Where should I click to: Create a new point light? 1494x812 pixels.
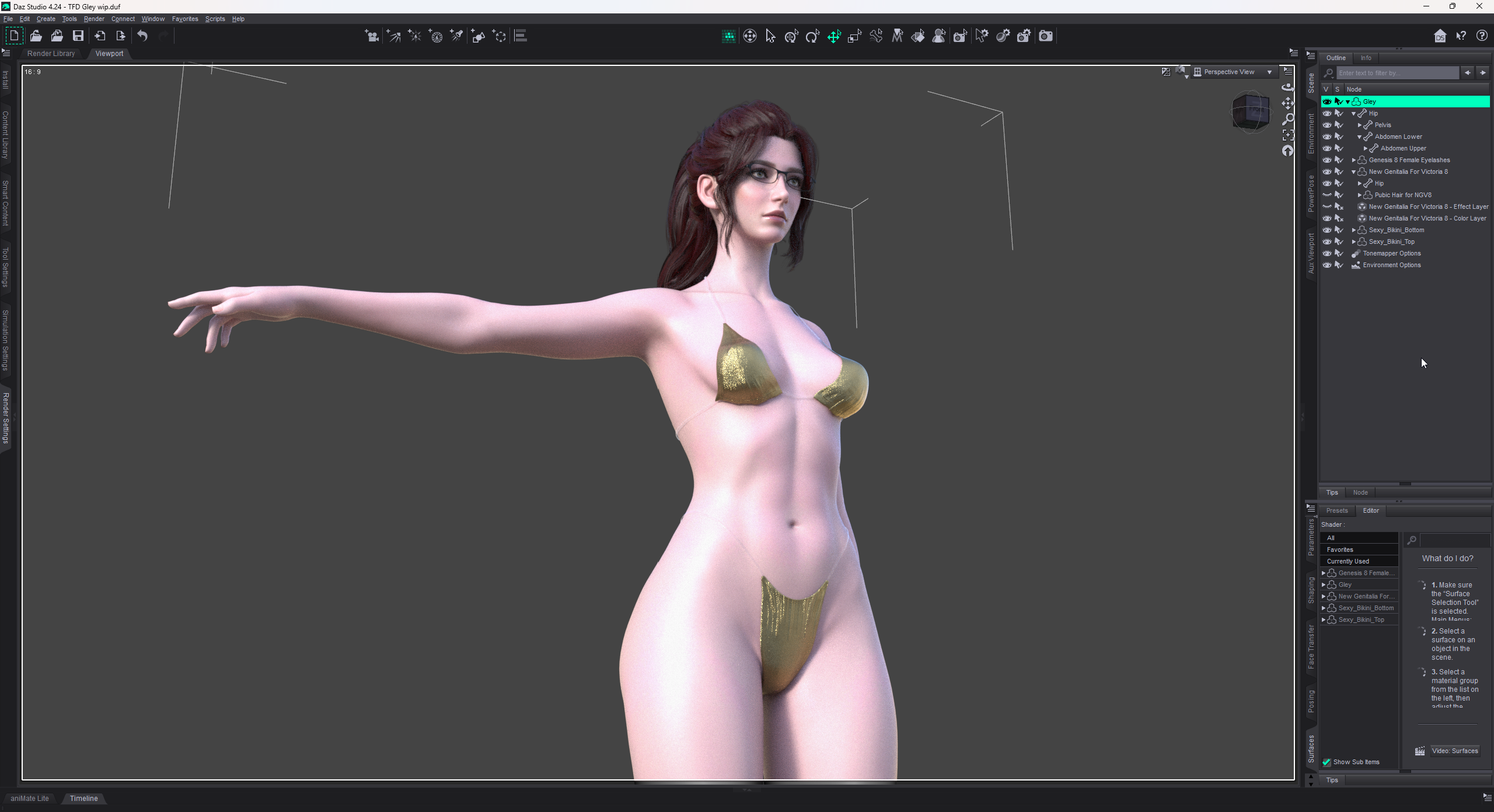pyautogui.click(x=414, y=36)
